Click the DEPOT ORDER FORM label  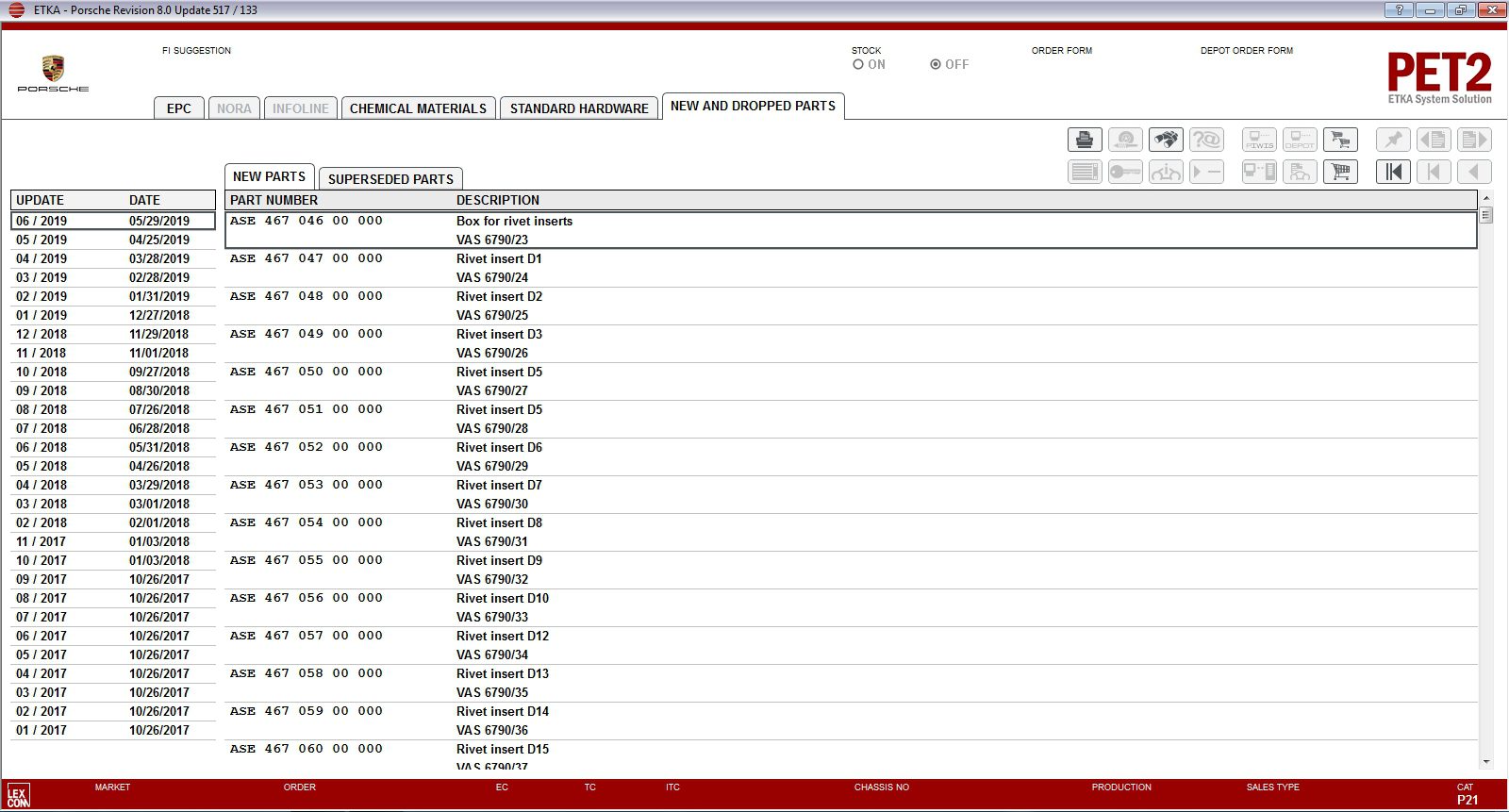[1247, 51]
